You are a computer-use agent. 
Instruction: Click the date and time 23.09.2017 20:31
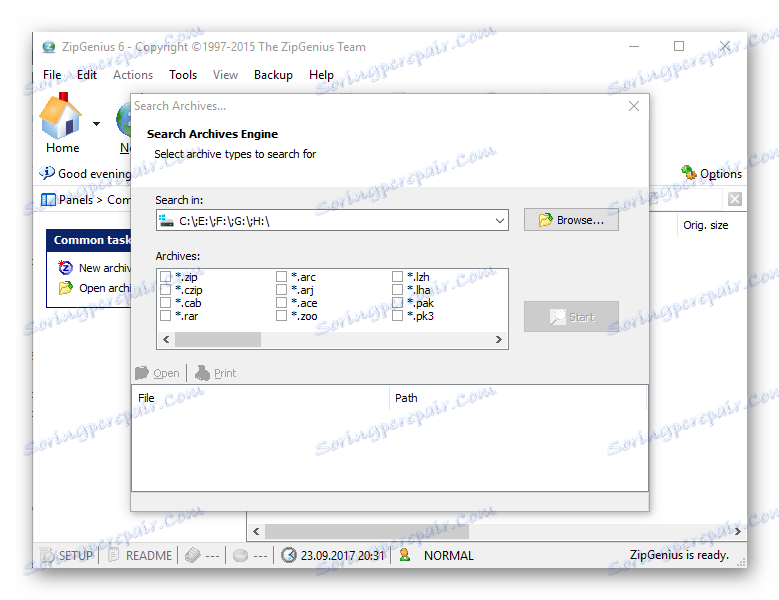tap(343, 555)
